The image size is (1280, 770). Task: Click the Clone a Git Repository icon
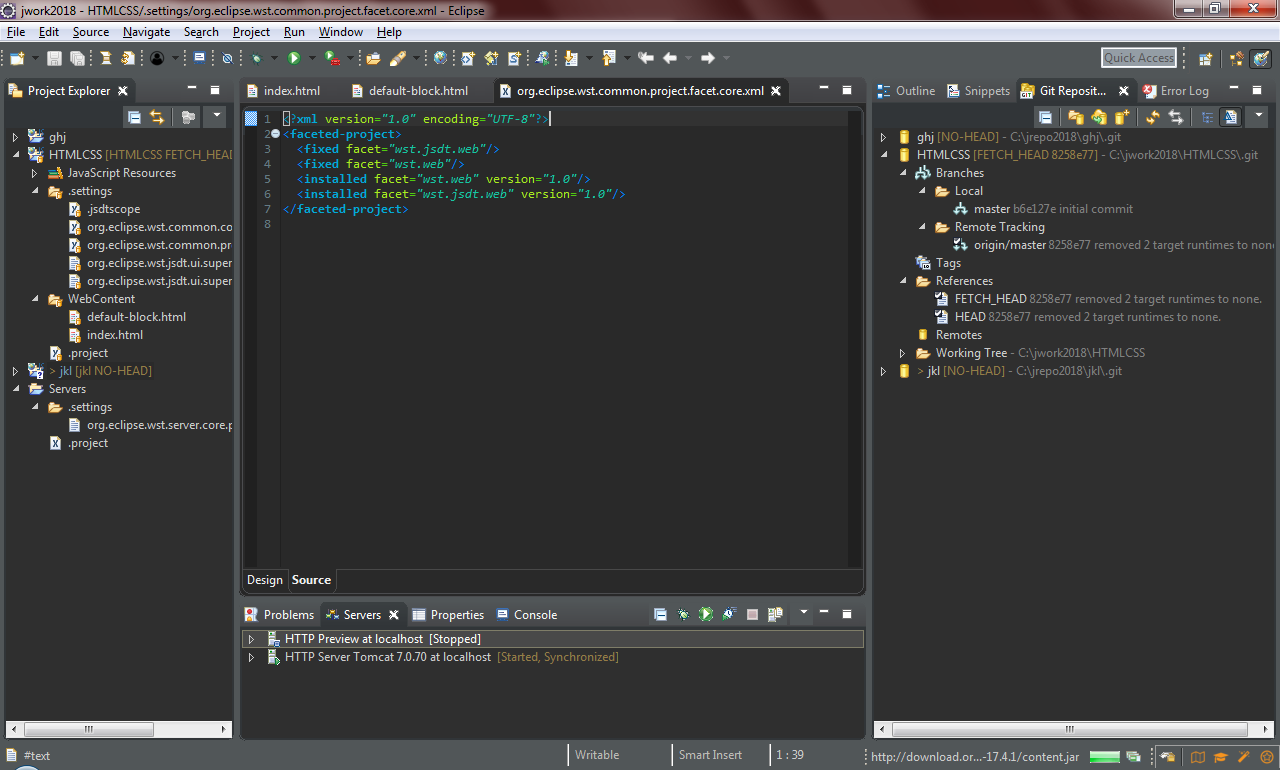click(1099, 117)
